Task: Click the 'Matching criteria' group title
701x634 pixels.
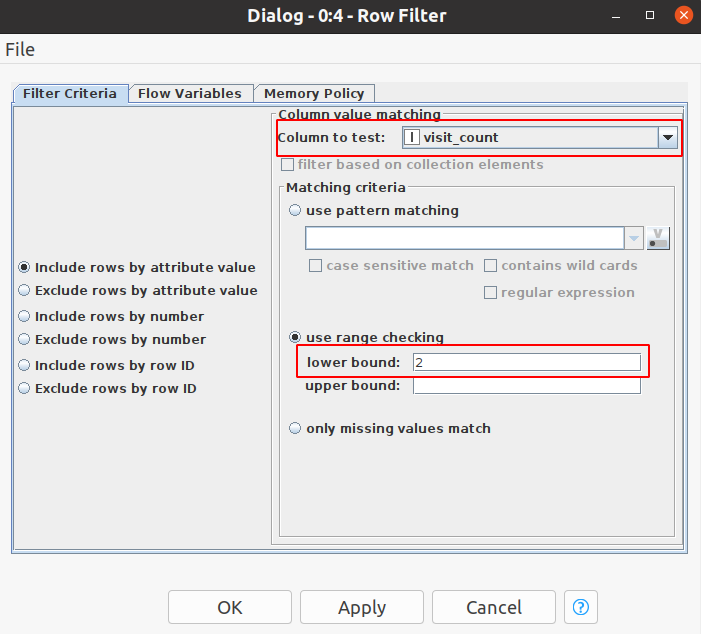Action: (x=346, y=187)
